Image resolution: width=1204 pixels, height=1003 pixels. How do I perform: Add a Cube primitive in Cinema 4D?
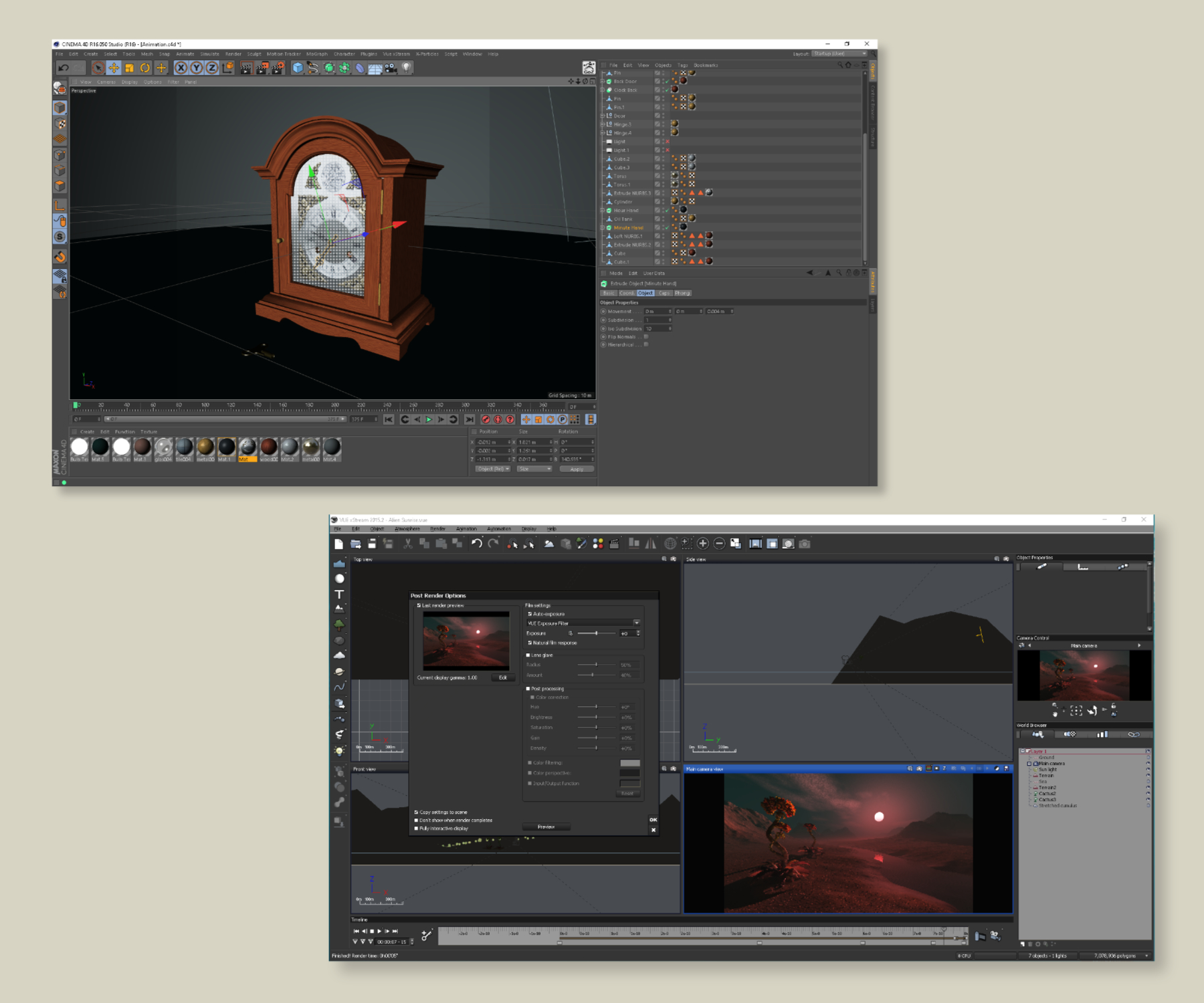pyautogui.click(x=298, y=68)
